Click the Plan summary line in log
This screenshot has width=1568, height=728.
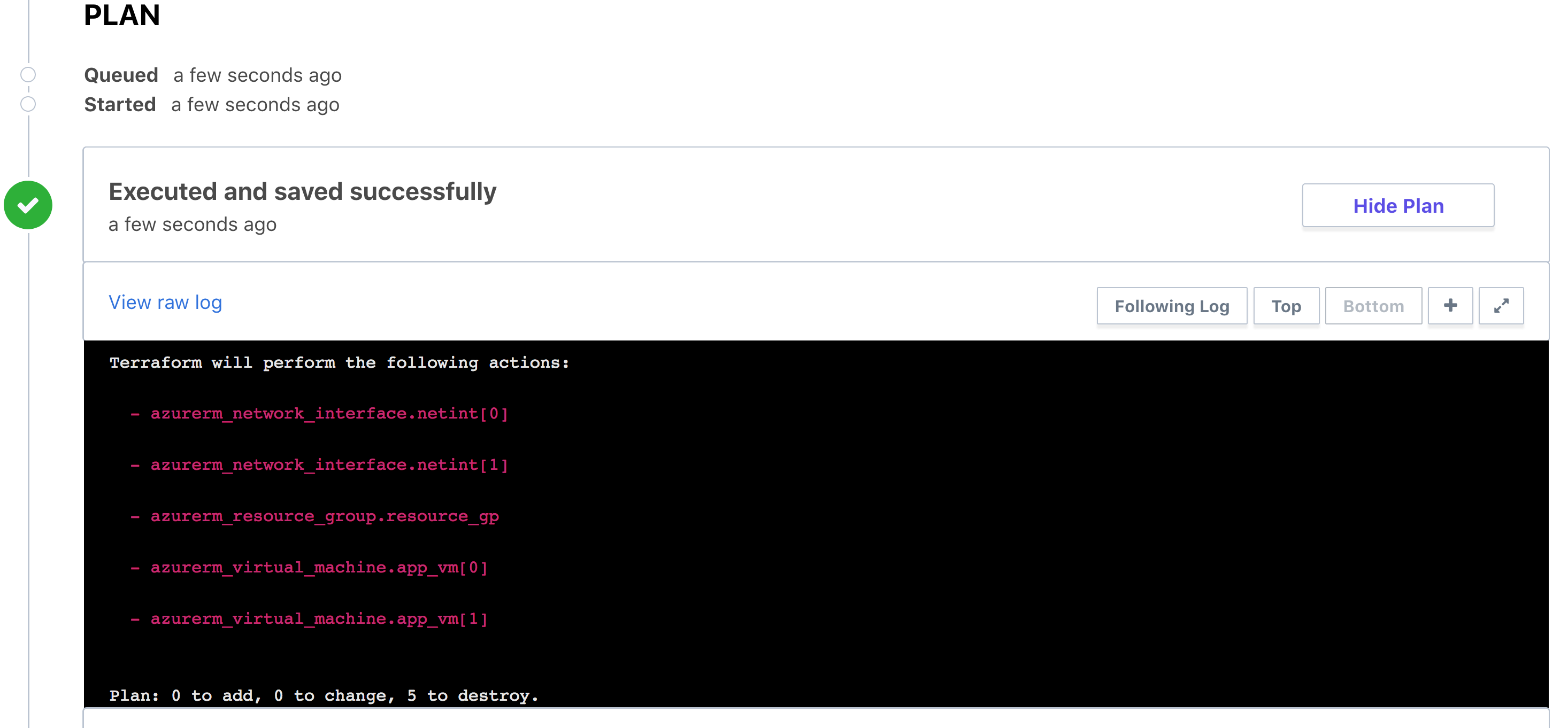324,695
